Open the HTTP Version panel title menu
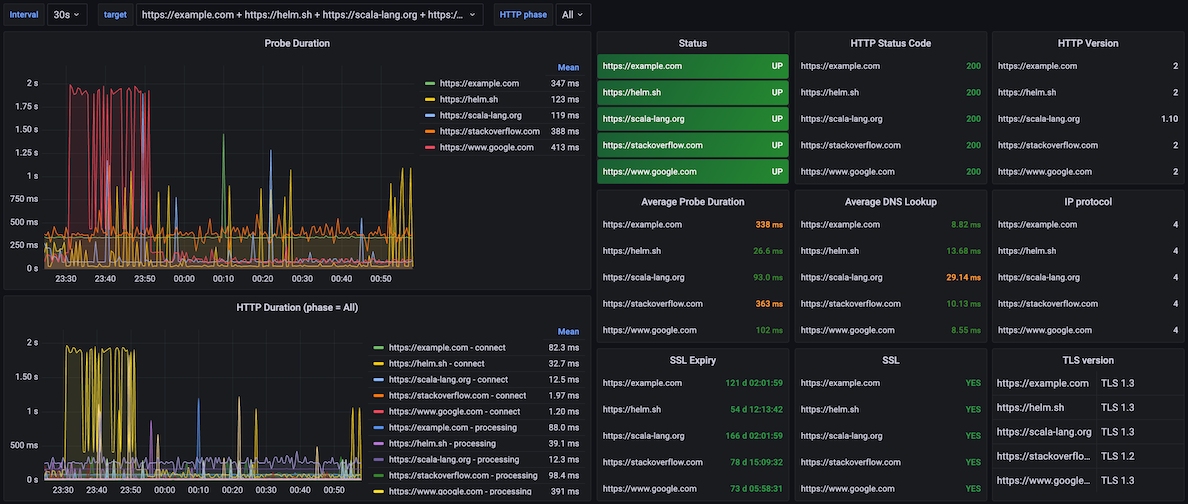The width and height of the screenshot is (1188, 504). [x=1087, y=43]
